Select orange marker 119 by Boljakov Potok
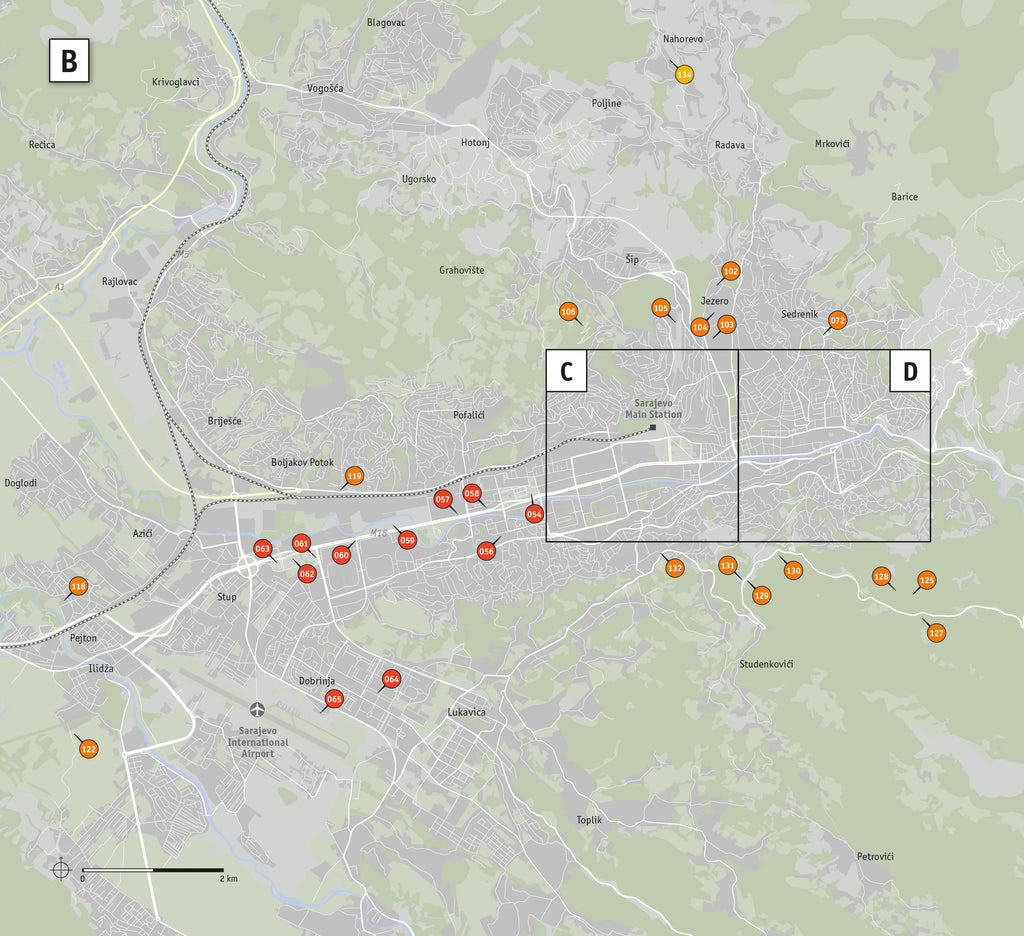Viewport: 1024px width, 936px height. 354,476
